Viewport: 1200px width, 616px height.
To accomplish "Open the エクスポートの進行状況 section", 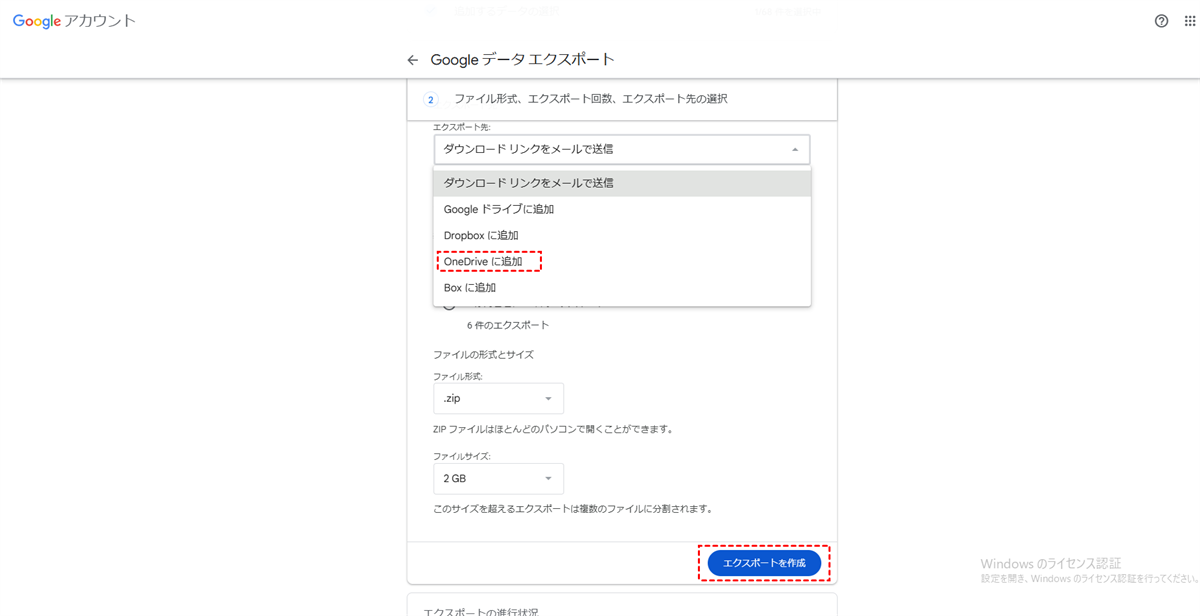I will [480, 610].
